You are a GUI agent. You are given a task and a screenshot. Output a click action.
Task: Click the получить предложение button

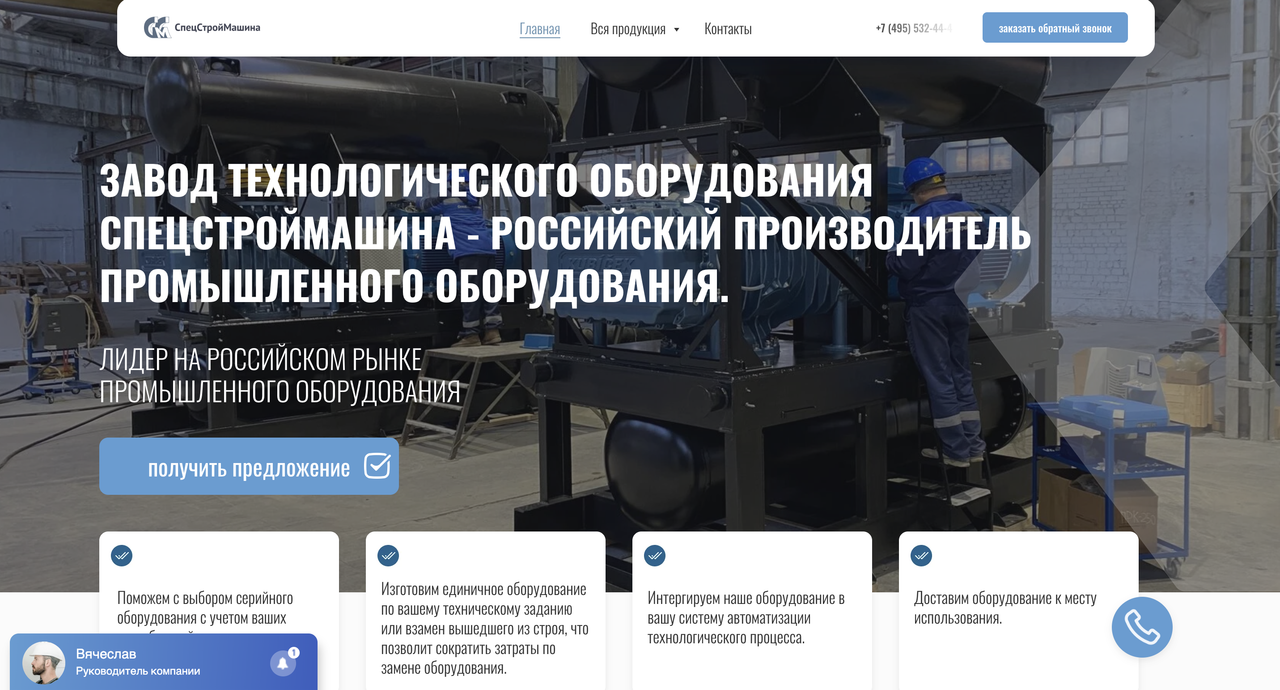(x=249, y=466)
